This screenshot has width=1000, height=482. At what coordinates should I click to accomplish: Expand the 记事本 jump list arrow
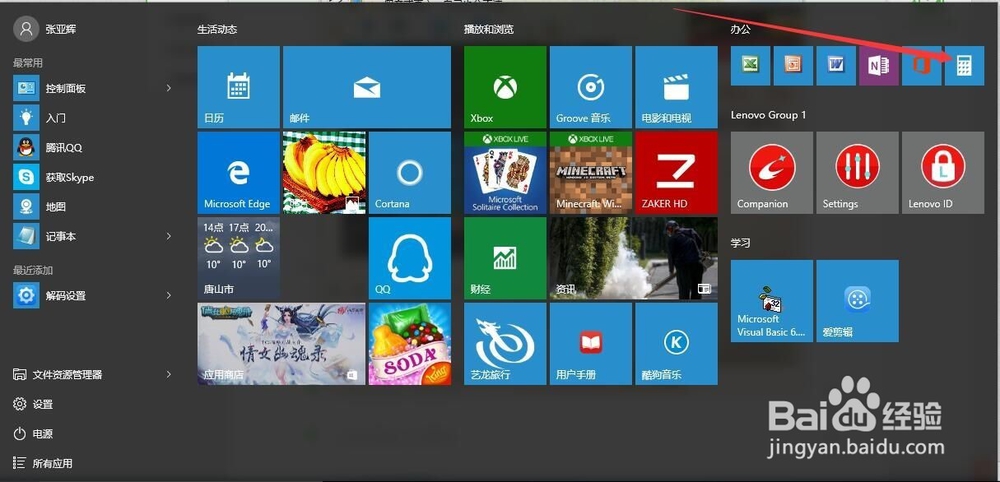pos(168,236)
